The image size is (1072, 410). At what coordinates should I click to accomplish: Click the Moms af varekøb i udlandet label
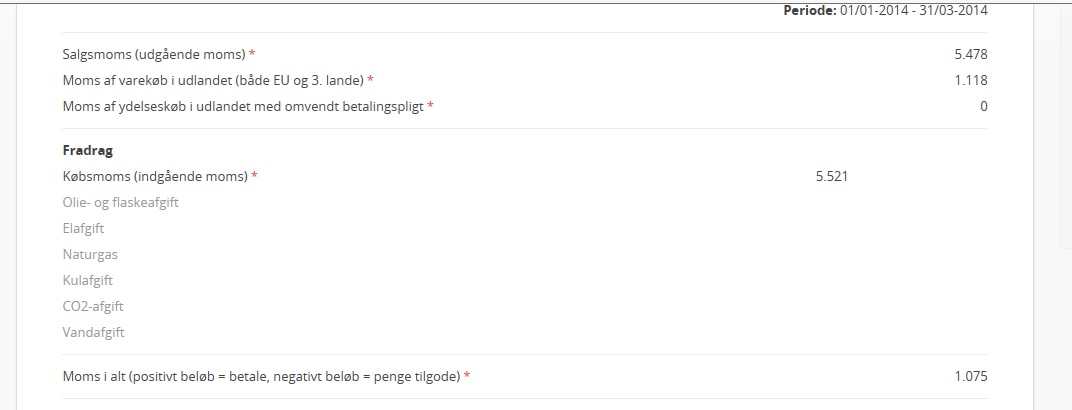[x=213, y=80]
